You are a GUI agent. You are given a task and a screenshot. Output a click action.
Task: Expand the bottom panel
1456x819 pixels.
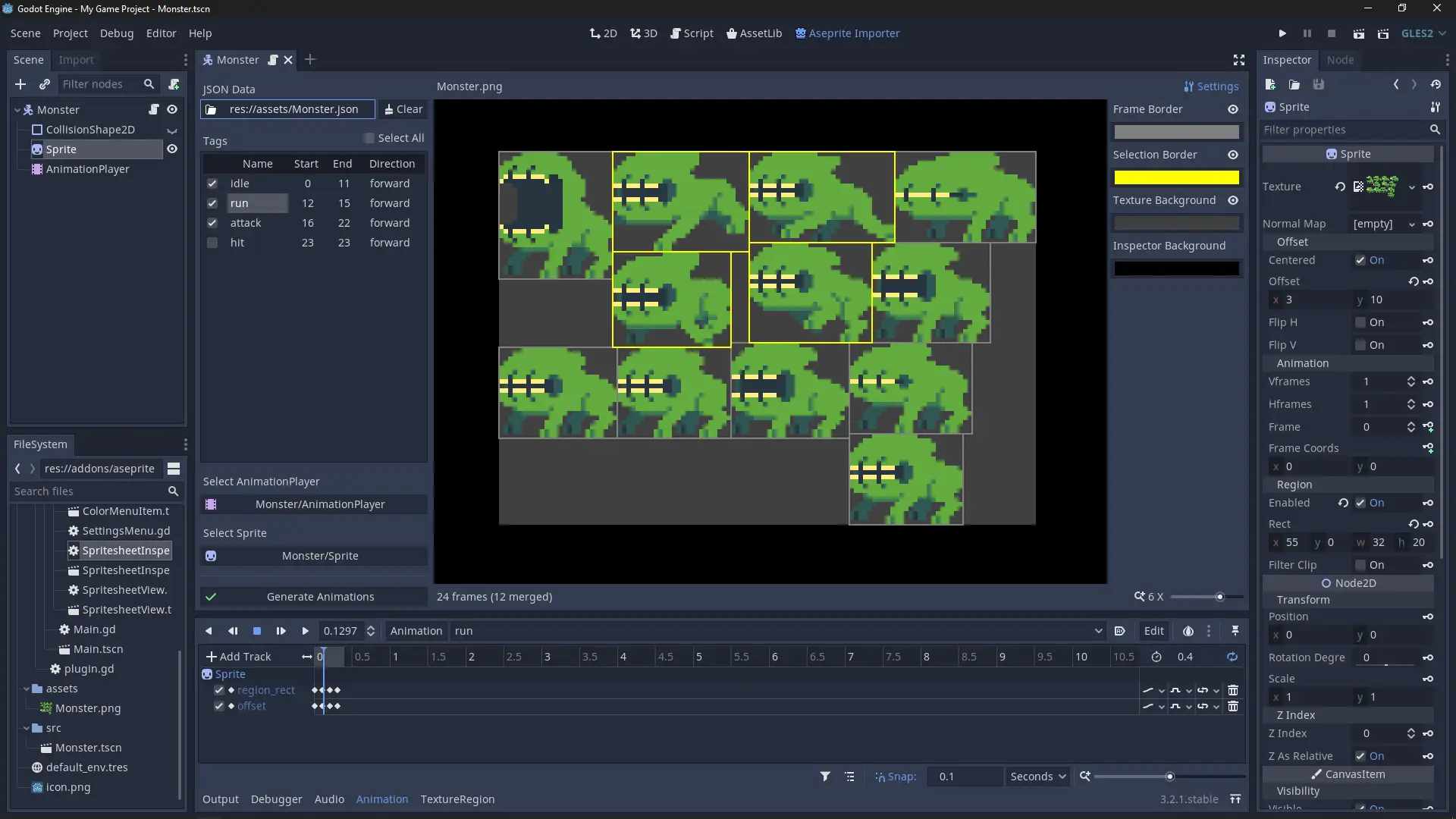tap(1235, 799)
